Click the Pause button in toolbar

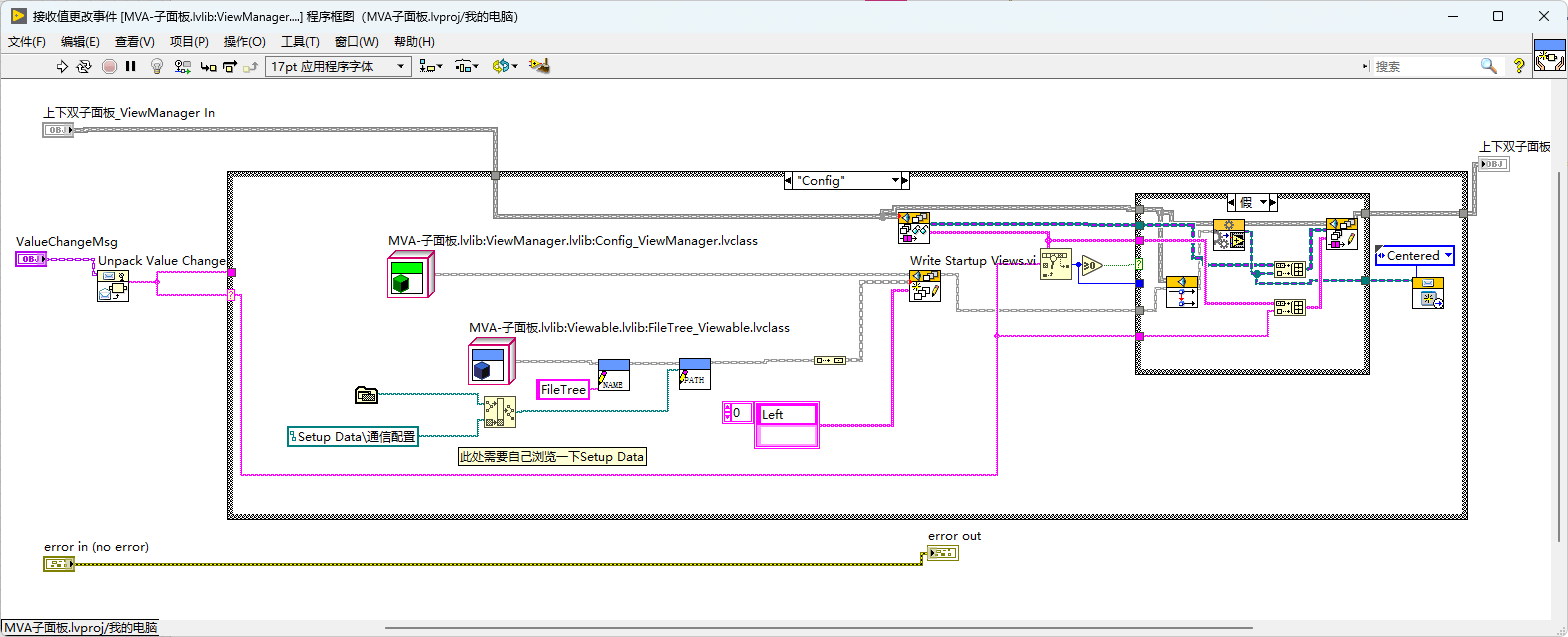point(131,66)
